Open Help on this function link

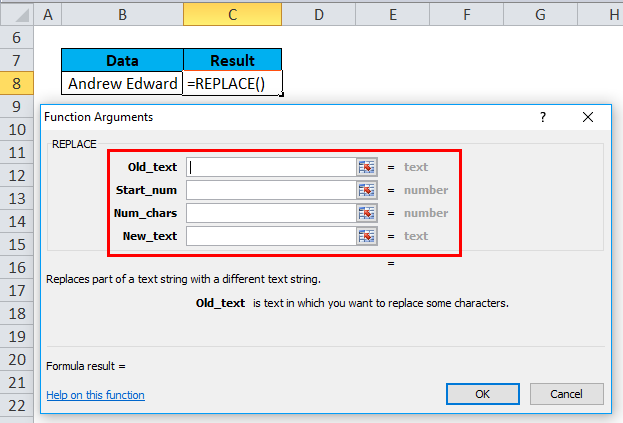pyautogui.click(x=95, y=395)
